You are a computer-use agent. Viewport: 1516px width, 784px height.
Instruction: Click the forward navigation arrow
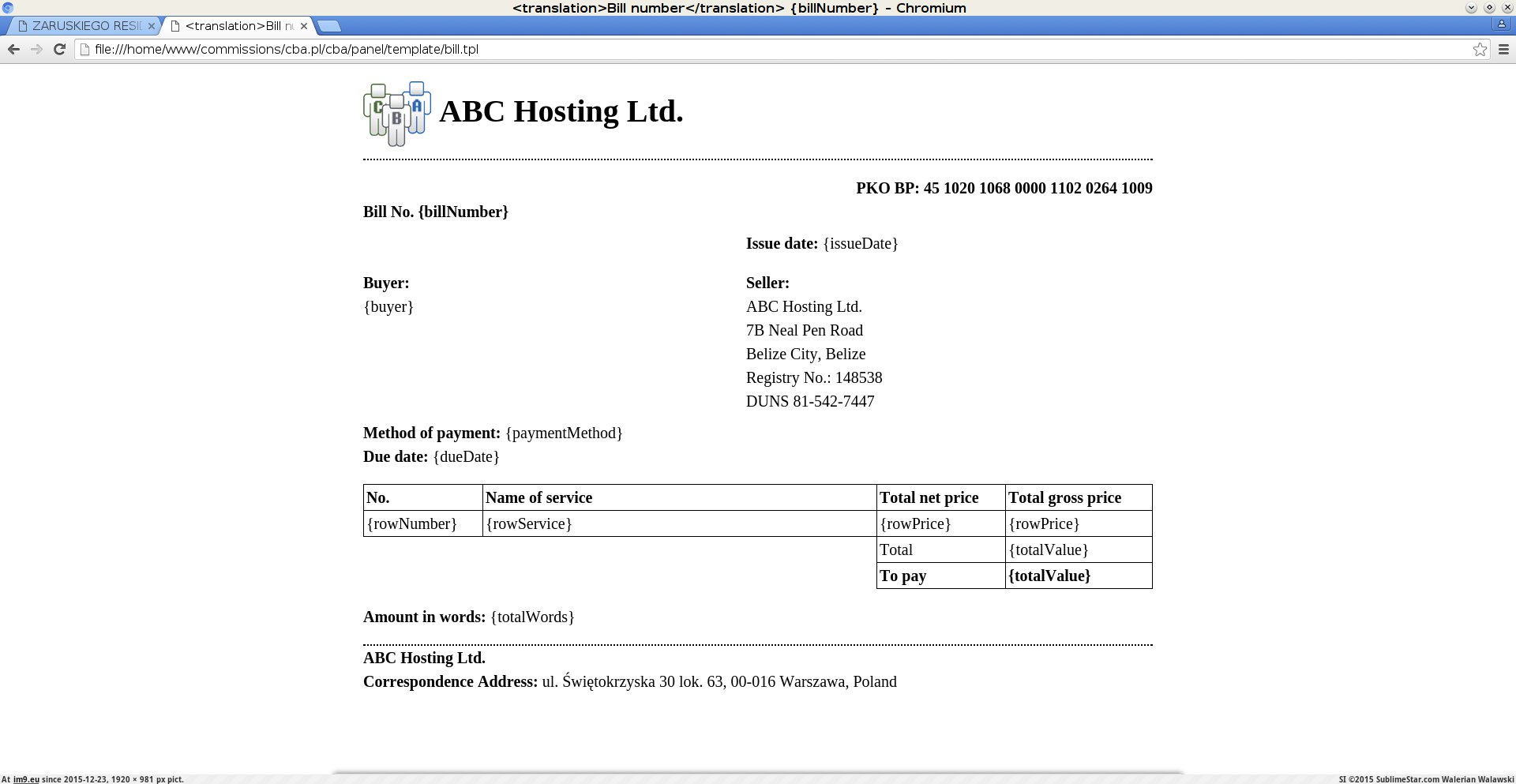tap(36, 49)
